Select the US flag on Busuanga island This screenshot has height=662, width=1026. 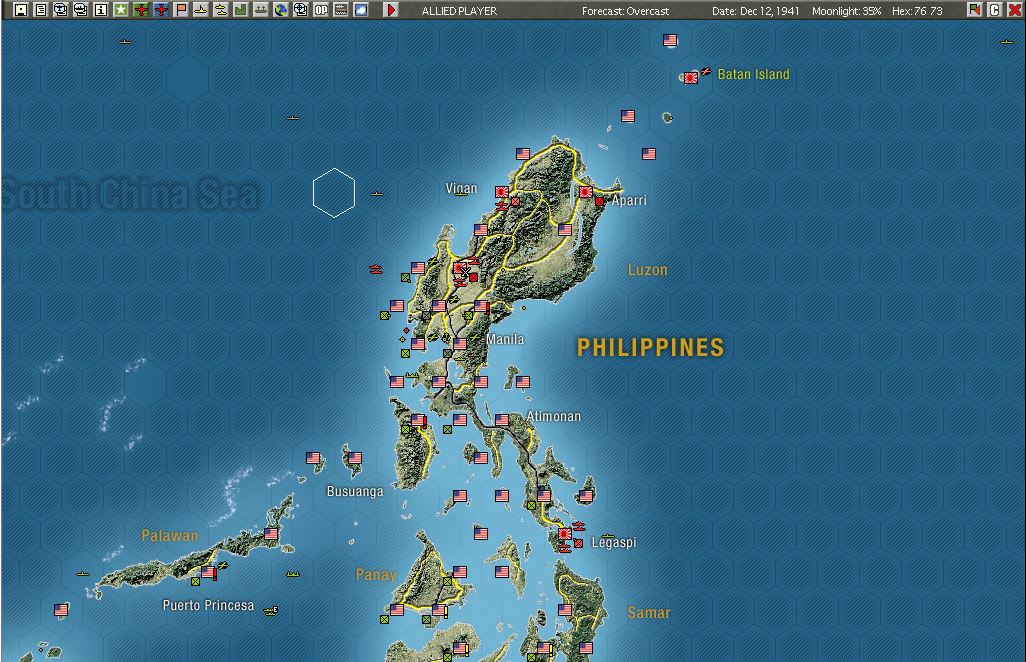coord(355,458)
